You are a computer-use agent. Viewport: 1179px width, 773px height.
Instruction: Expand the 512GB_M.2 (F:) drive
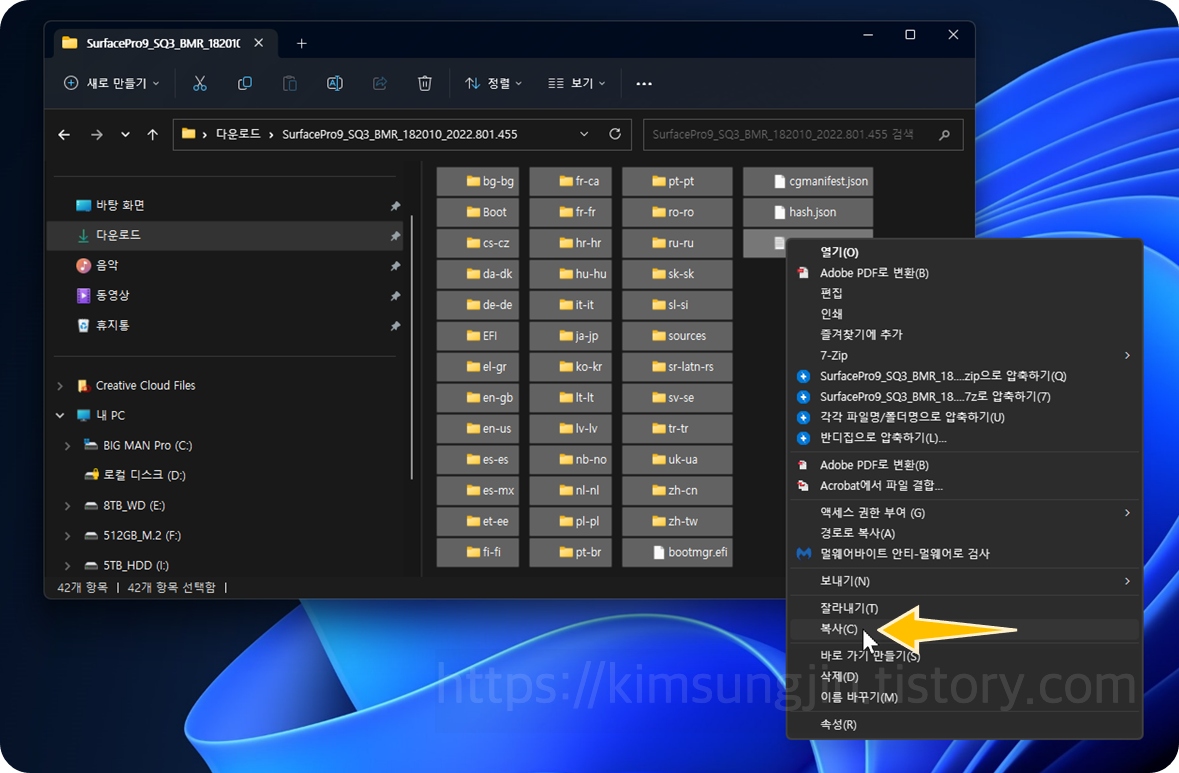pos(68,536)
